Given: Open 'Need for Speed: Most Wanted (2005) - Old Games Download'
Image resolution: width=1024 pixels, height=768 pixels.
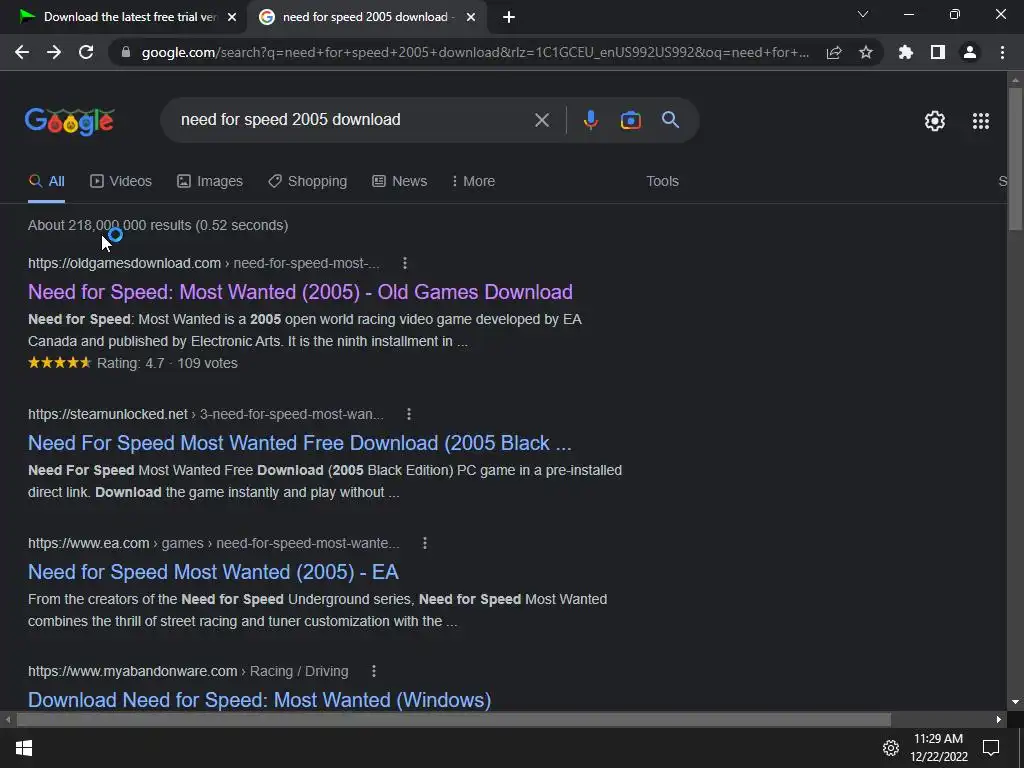Looking at the screenshot, I should pyautogui.click(x=300, y=292).
